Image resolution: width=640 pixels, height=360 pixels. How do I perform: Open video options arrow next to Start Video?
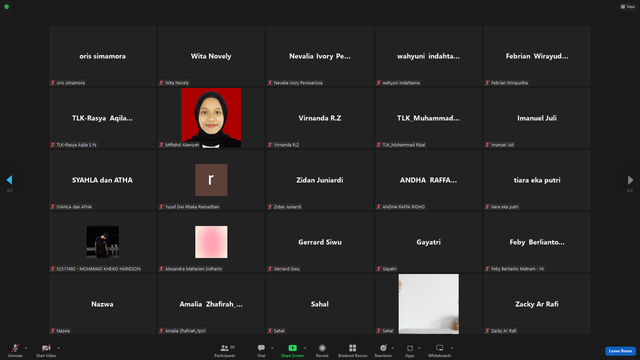point(58,348)
